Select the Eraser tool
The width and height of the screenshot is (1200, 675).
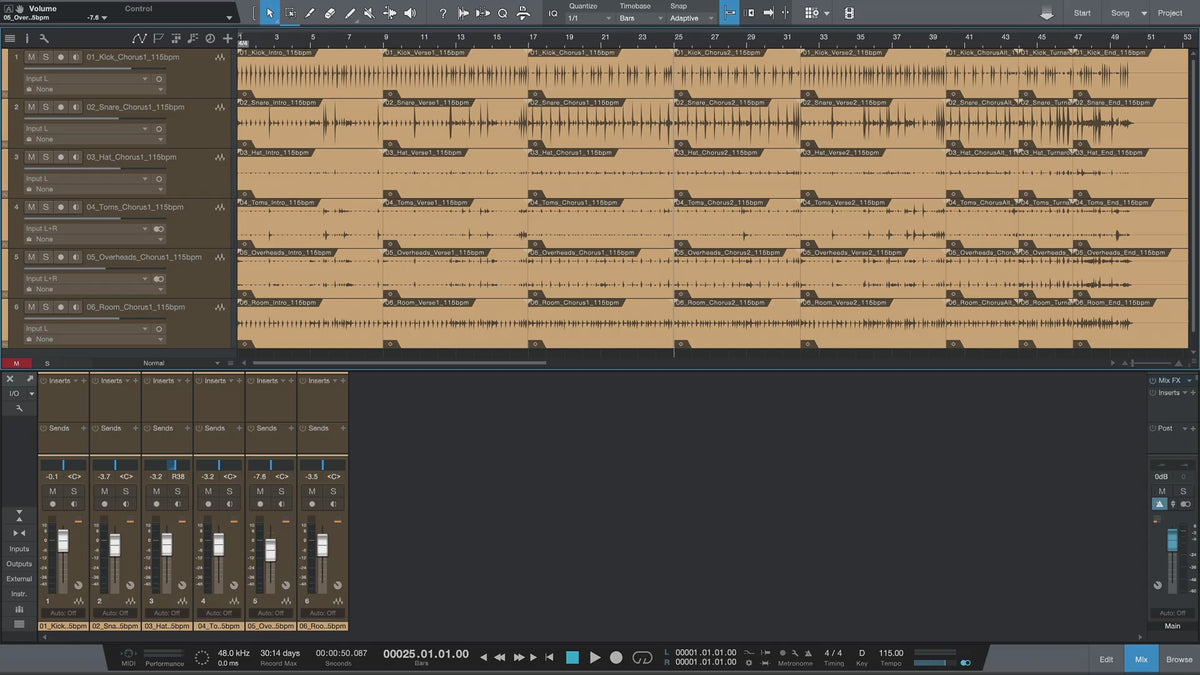pyautogui.click(x=330, y=13)
